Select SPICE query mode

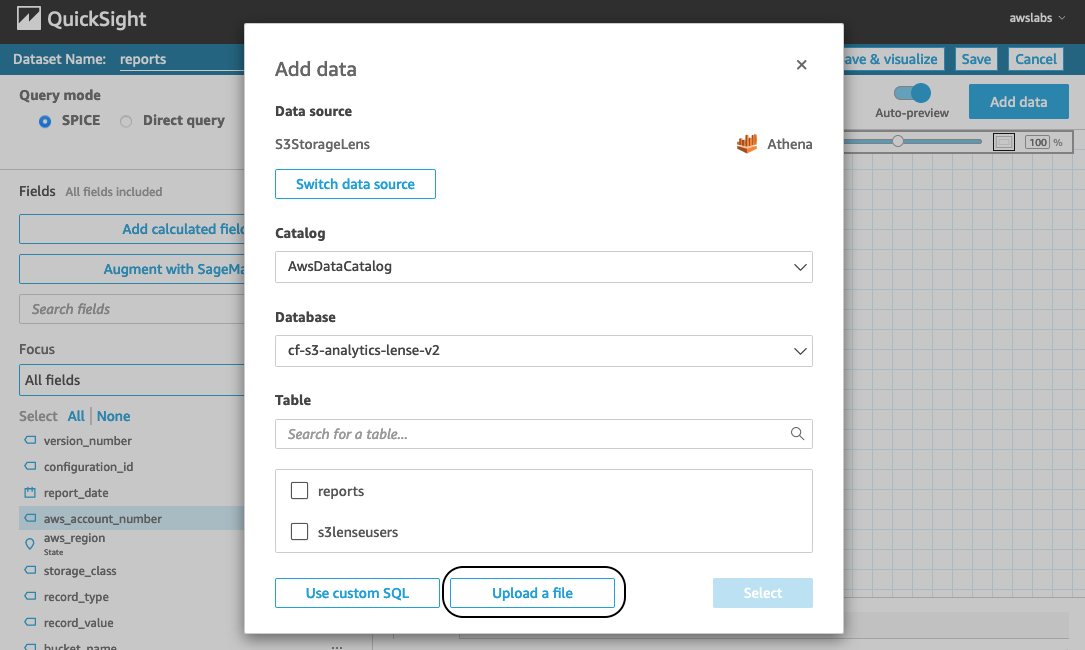45,121
